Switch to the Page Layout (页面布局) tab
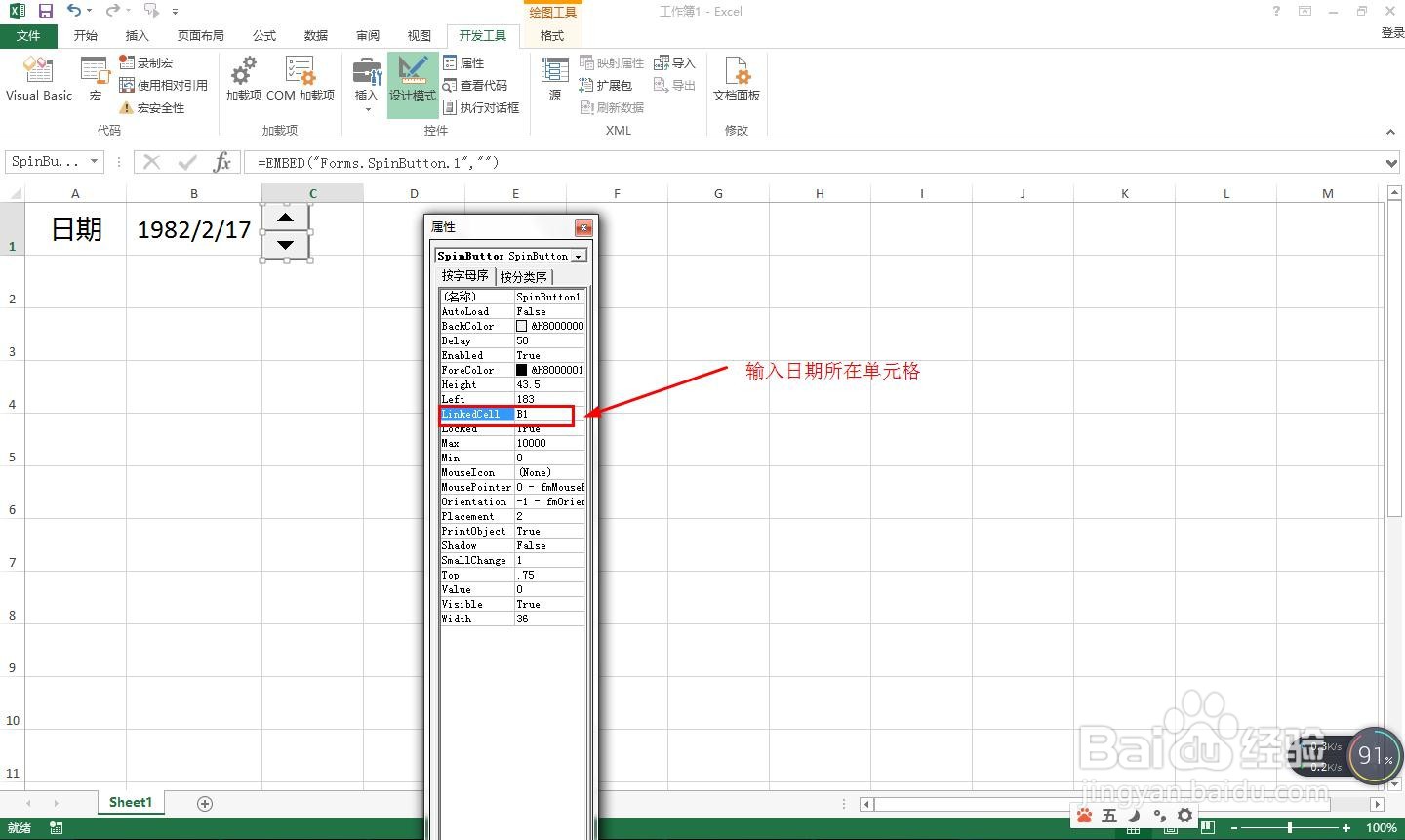 (201, 35)
